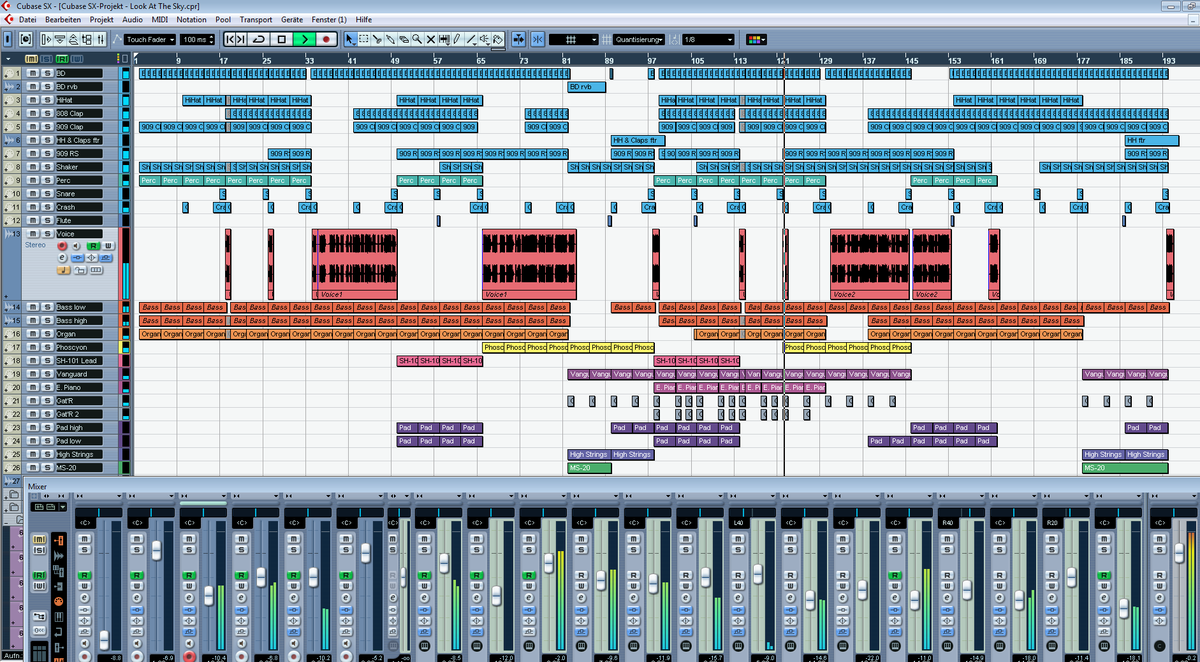Mute the Organ track
The height and width of the screenshot is (662, 1200).
[33, 334]
